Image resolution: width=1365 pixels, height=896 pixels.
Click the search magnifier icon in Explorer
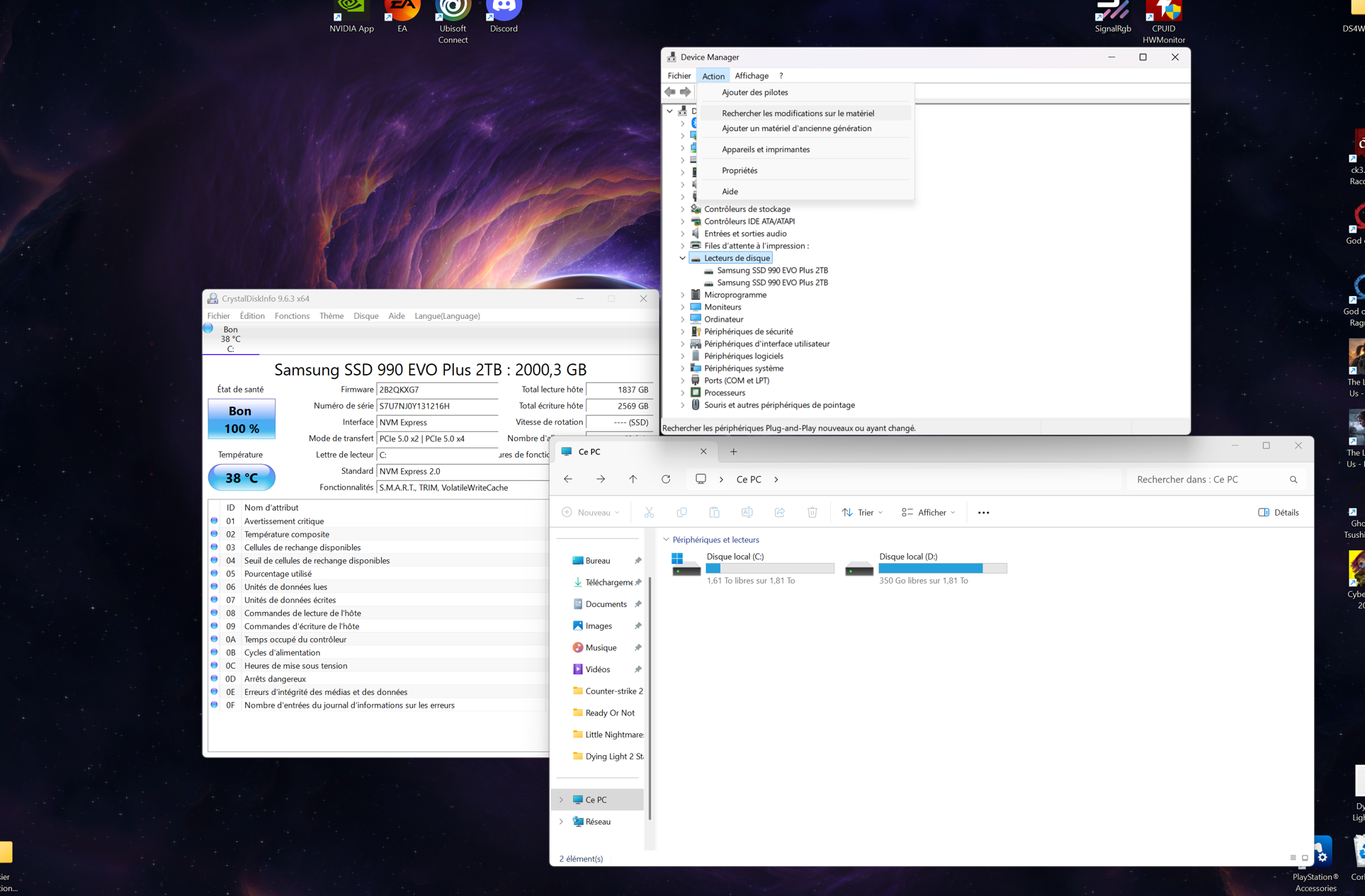1293,480
